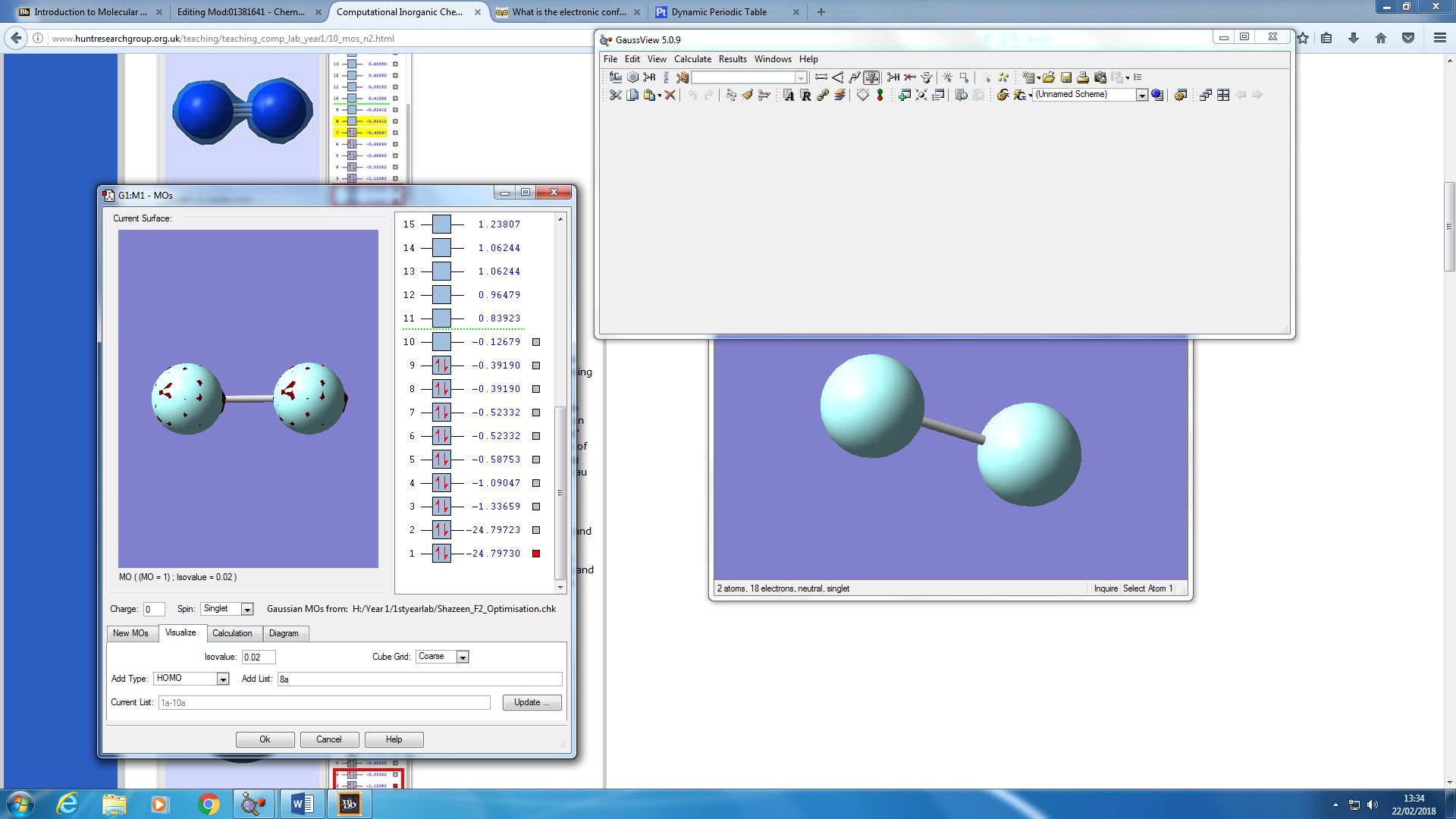The height and width of the screenshot is (819, 1456).
Task: Toggle the surface checkbox for MO 10
Action: click(536, 342)
